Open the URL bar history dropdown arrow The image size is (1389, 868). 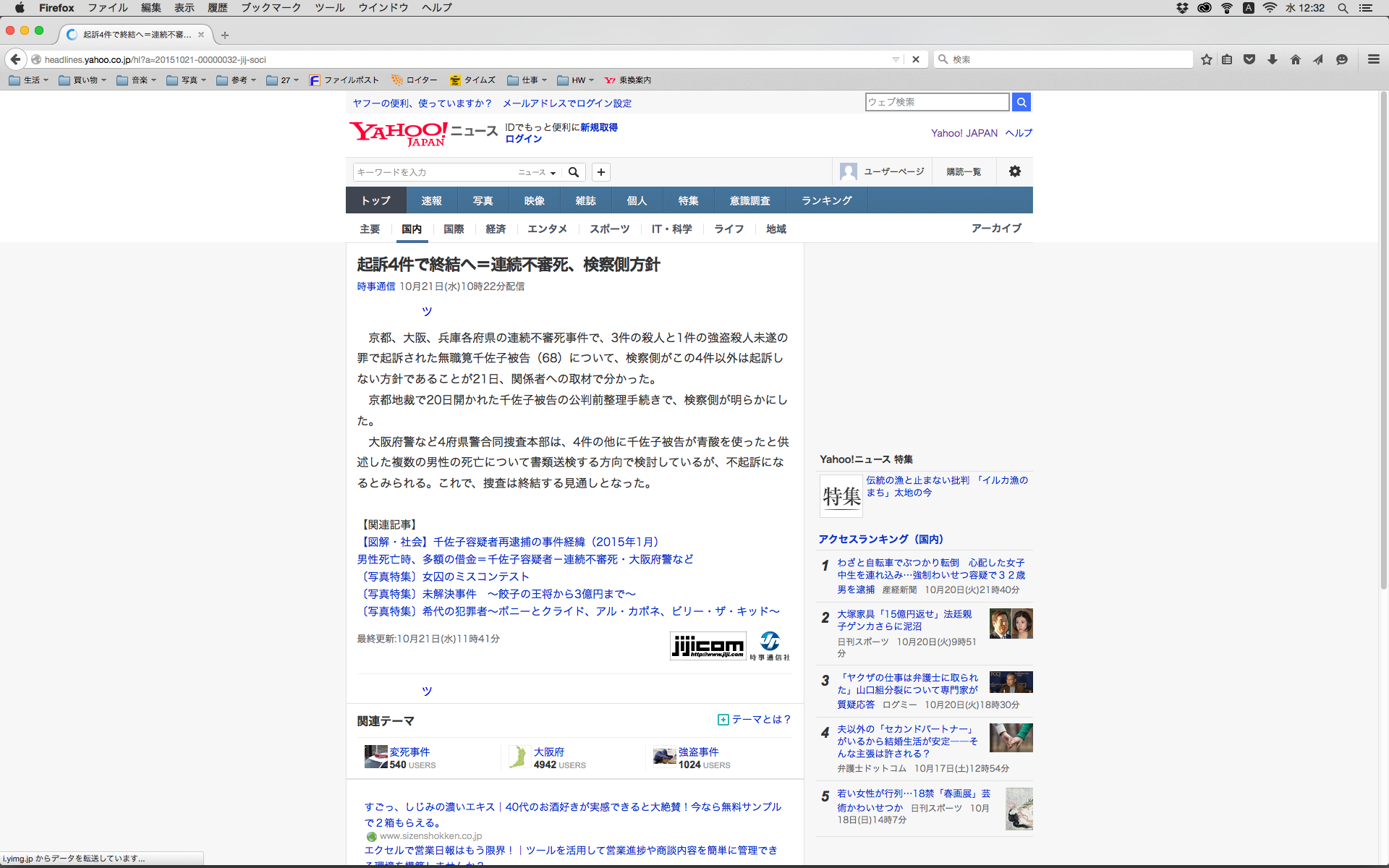pos(896,59)
